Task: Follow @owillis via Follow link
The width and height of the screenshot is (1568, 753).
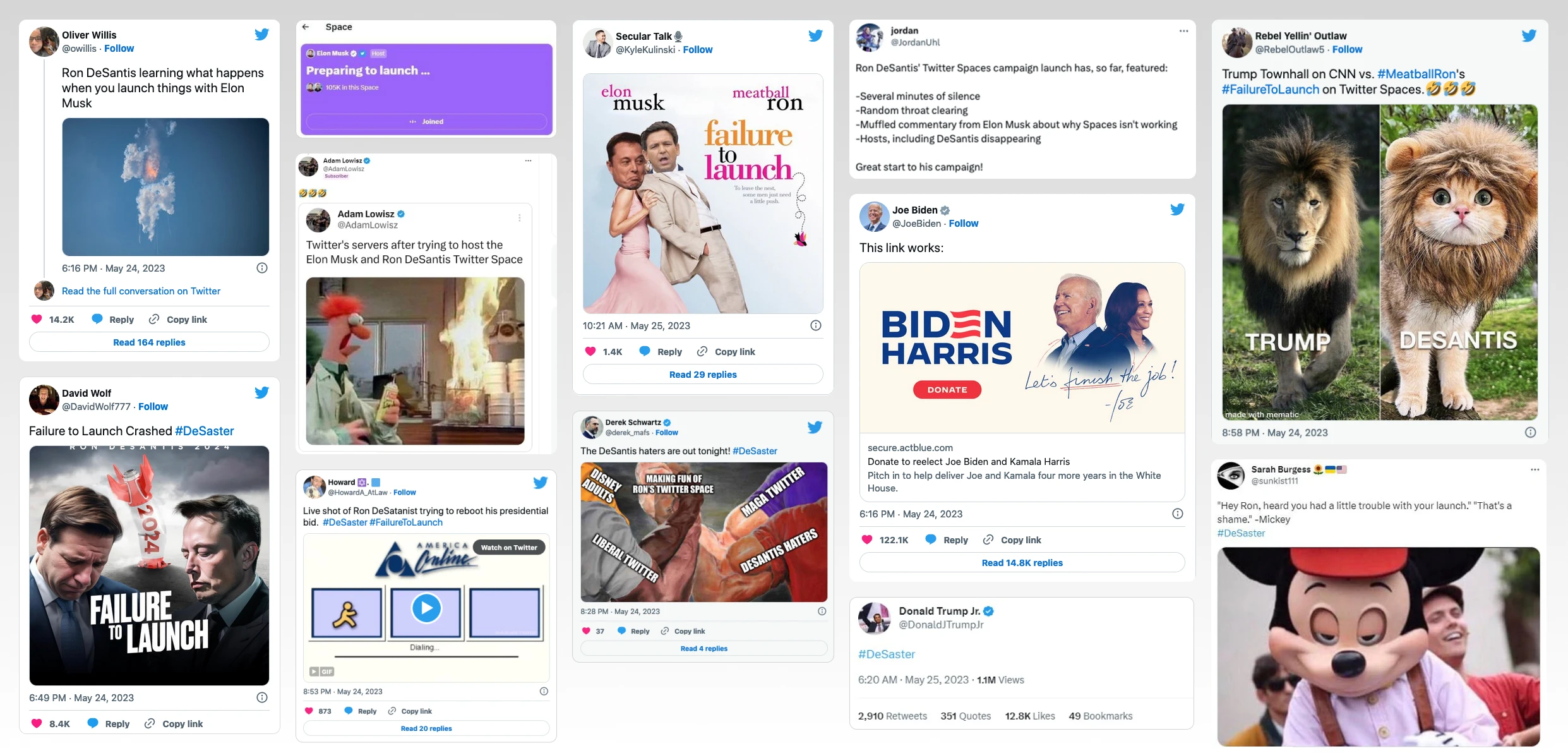Action: pyautogui.click(x=119, y=48)
